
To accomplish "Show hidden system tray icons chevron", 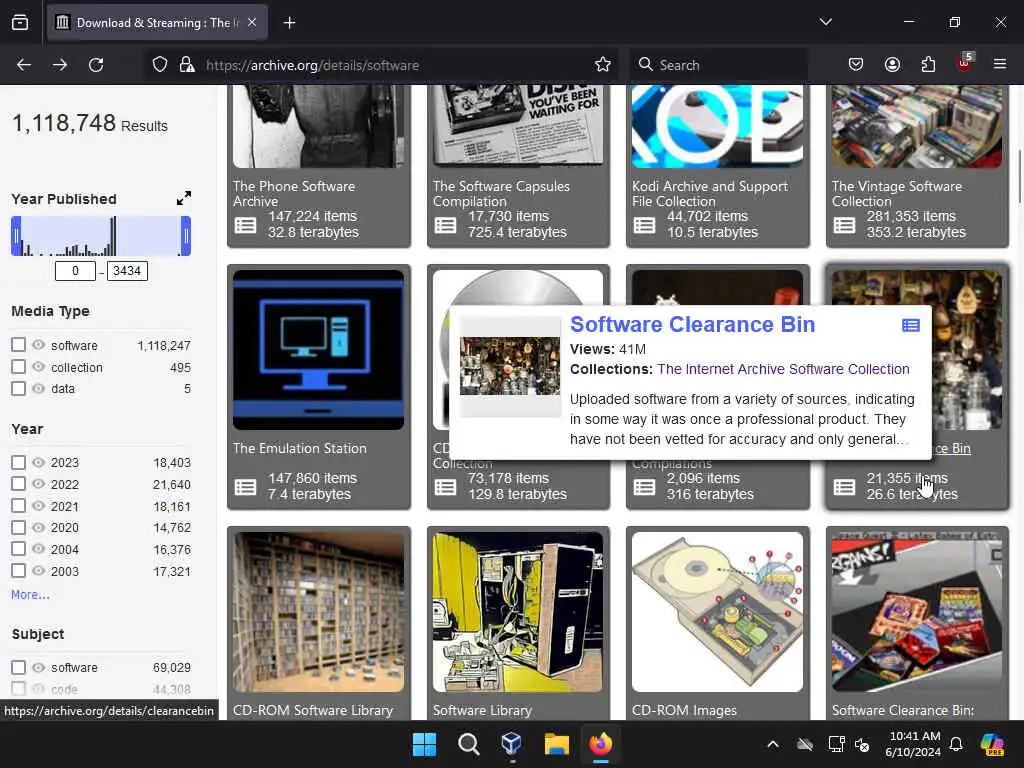I will click(773, 744).
